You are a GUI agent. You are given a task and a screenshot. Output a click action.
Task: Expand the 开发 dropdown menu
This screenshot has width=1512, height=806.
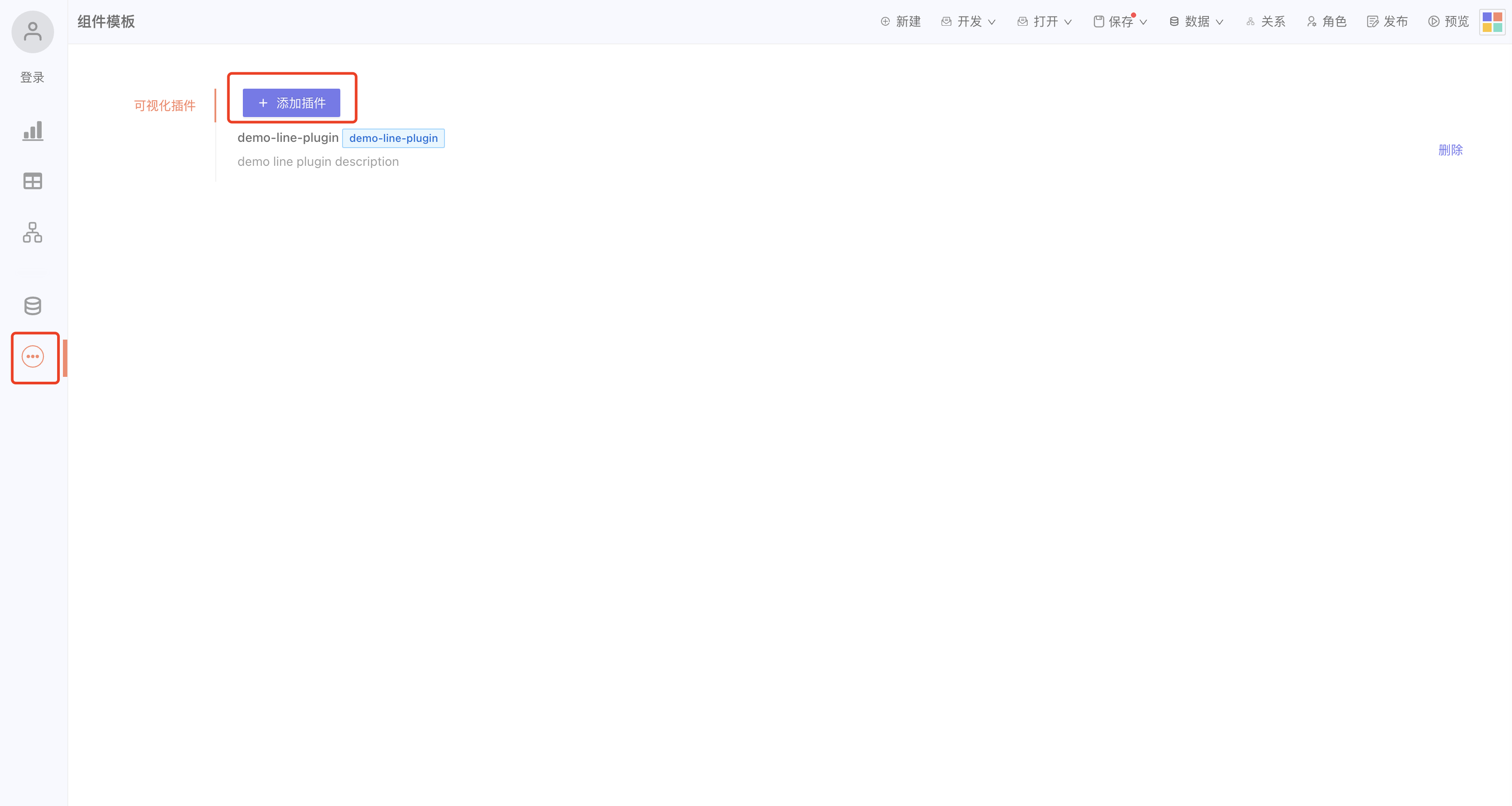click(968, 22)
